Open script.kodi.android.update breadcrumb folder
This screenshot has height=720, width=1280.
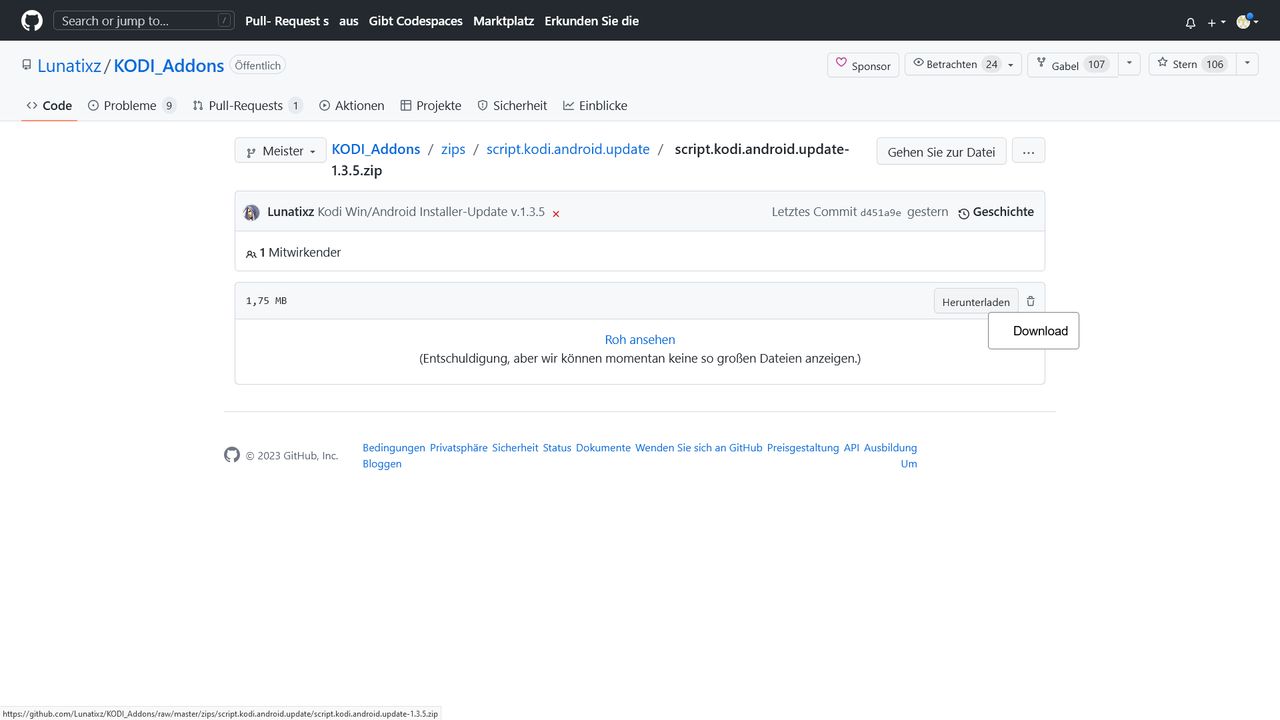[x=568, y=149]
